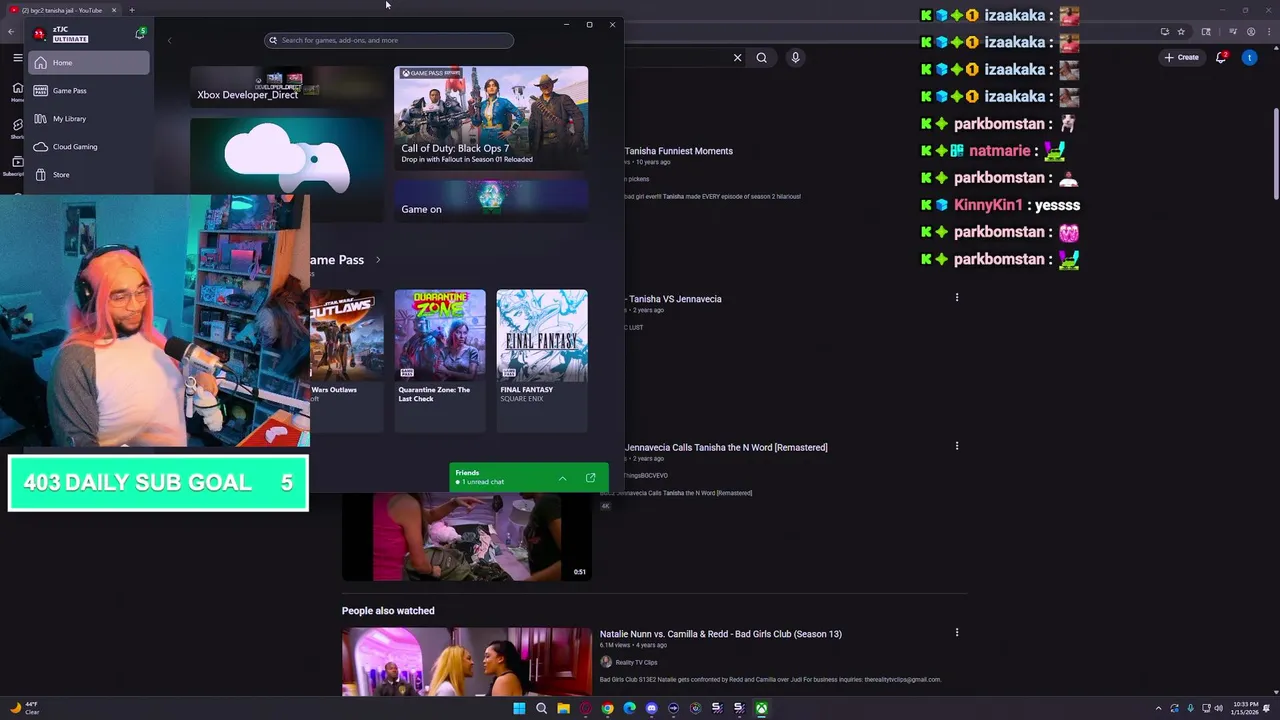
Task: Open Natalie Nunn vs. Camilla thumbnail
Action: click(467, 662)
